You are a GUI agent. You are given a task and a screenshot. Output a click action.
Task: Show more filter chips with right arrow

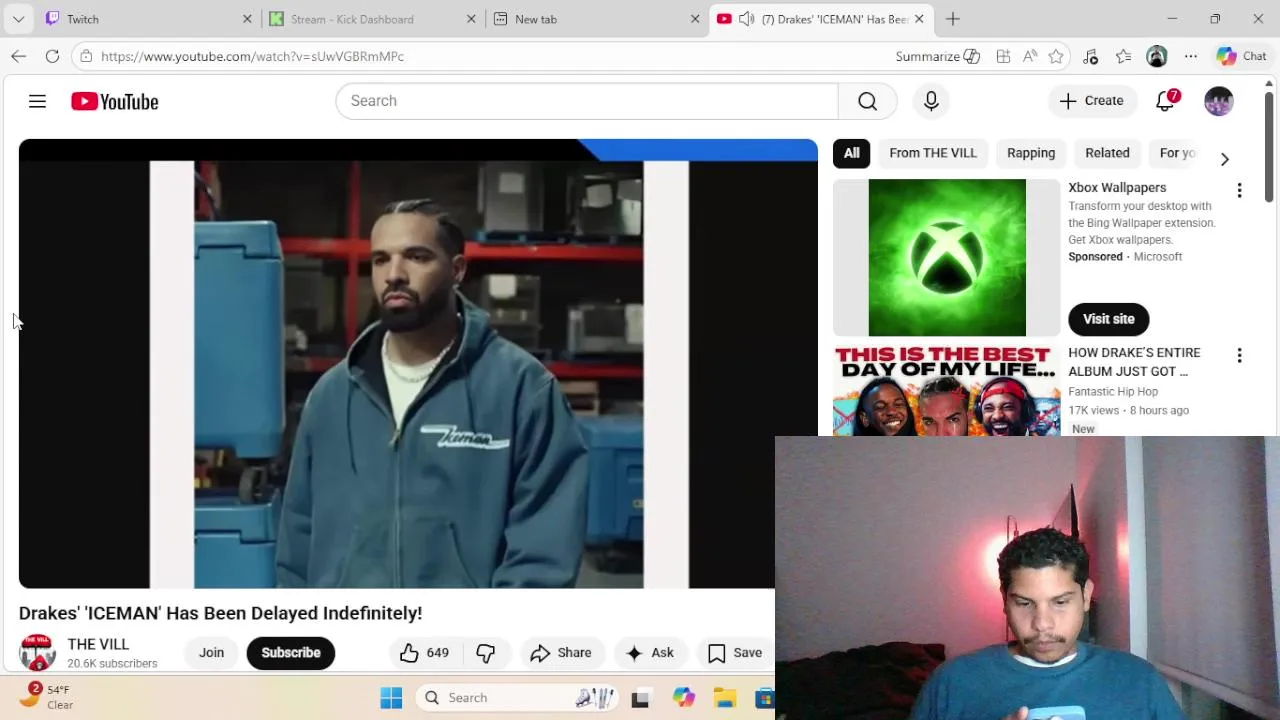click(1224, 159)
